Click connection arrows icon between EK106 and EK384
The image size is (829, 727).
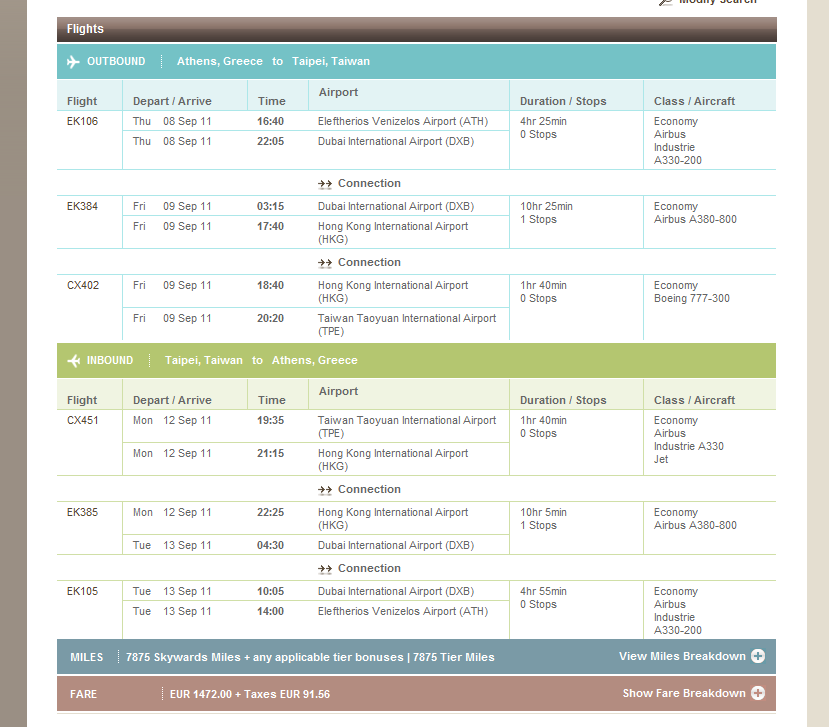[325, 184]
